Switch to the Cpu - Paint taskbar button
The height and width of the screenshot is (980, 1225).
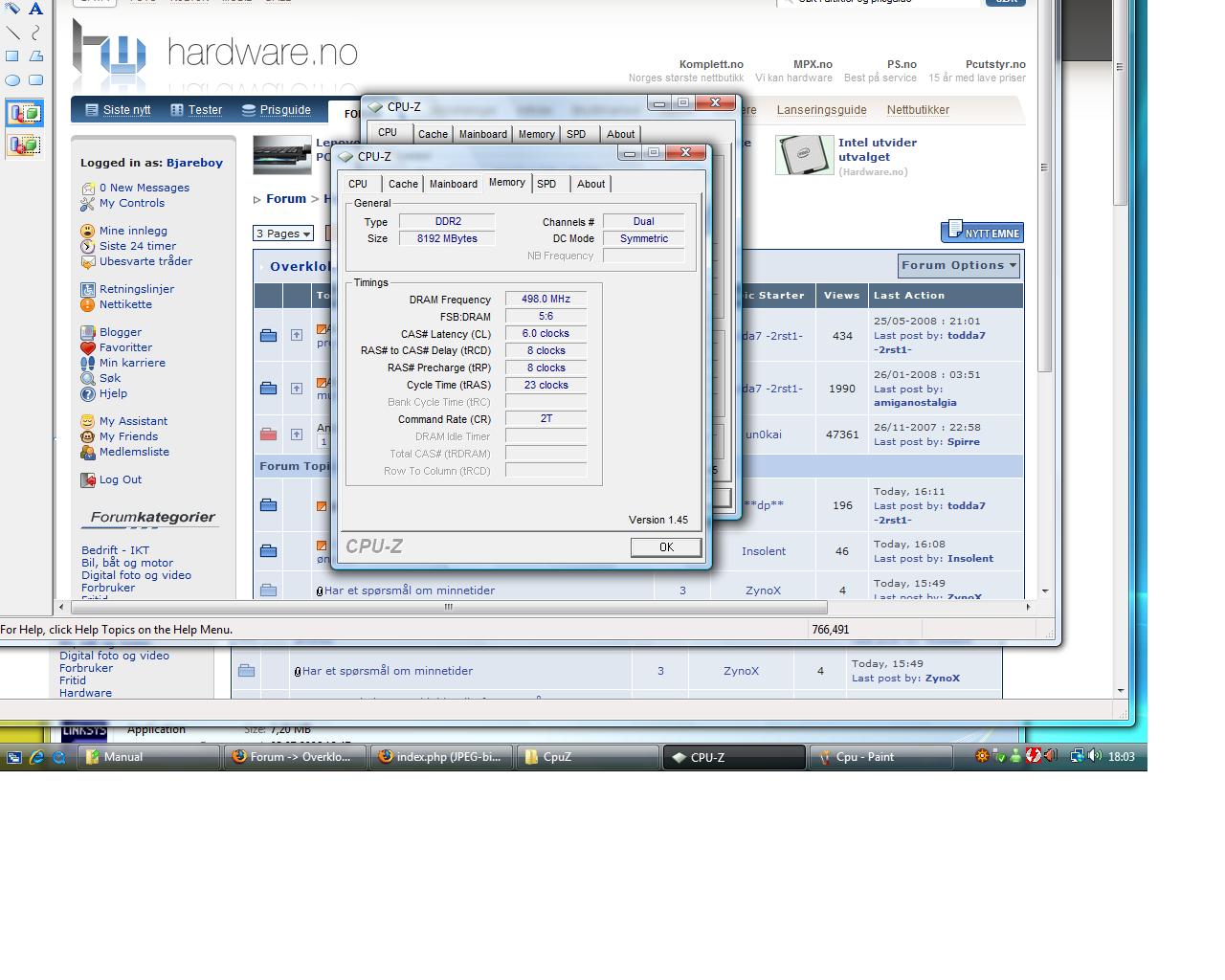coord(881,757)
